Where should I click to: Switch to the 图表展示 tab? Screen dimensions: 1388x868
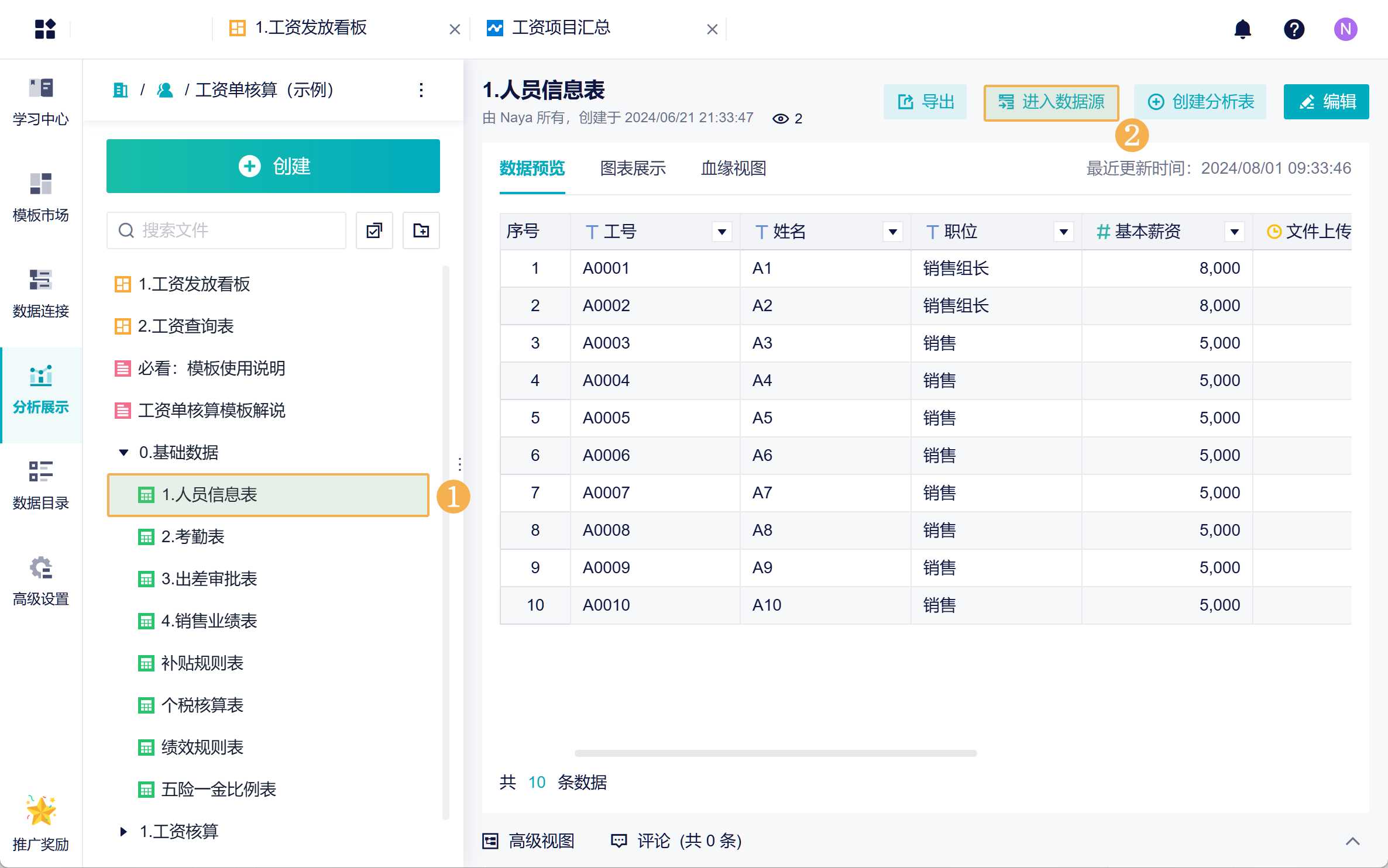(633, 168)
